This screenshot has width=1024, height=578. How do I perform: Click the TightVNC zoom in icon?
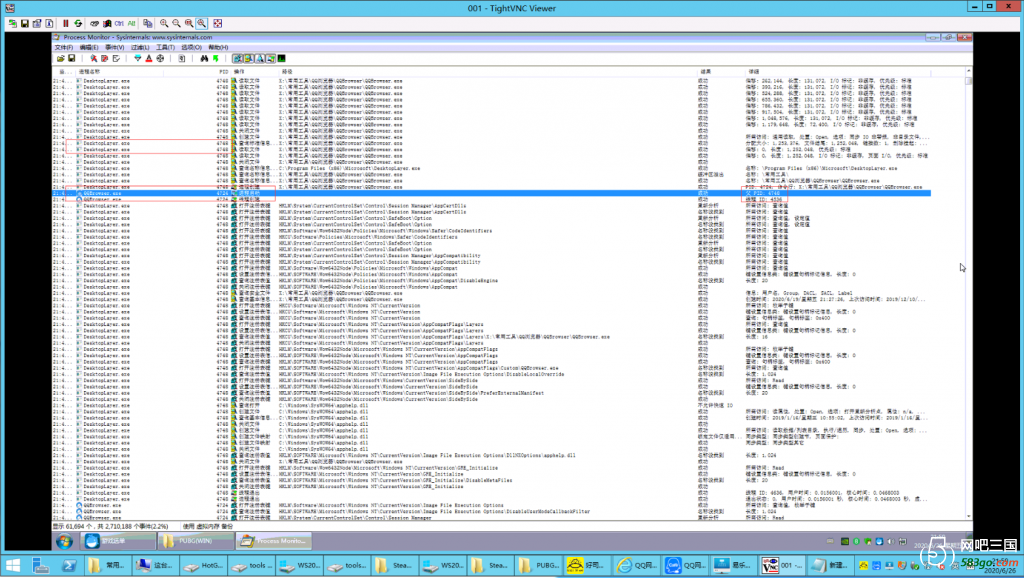[x=164, y=24]
